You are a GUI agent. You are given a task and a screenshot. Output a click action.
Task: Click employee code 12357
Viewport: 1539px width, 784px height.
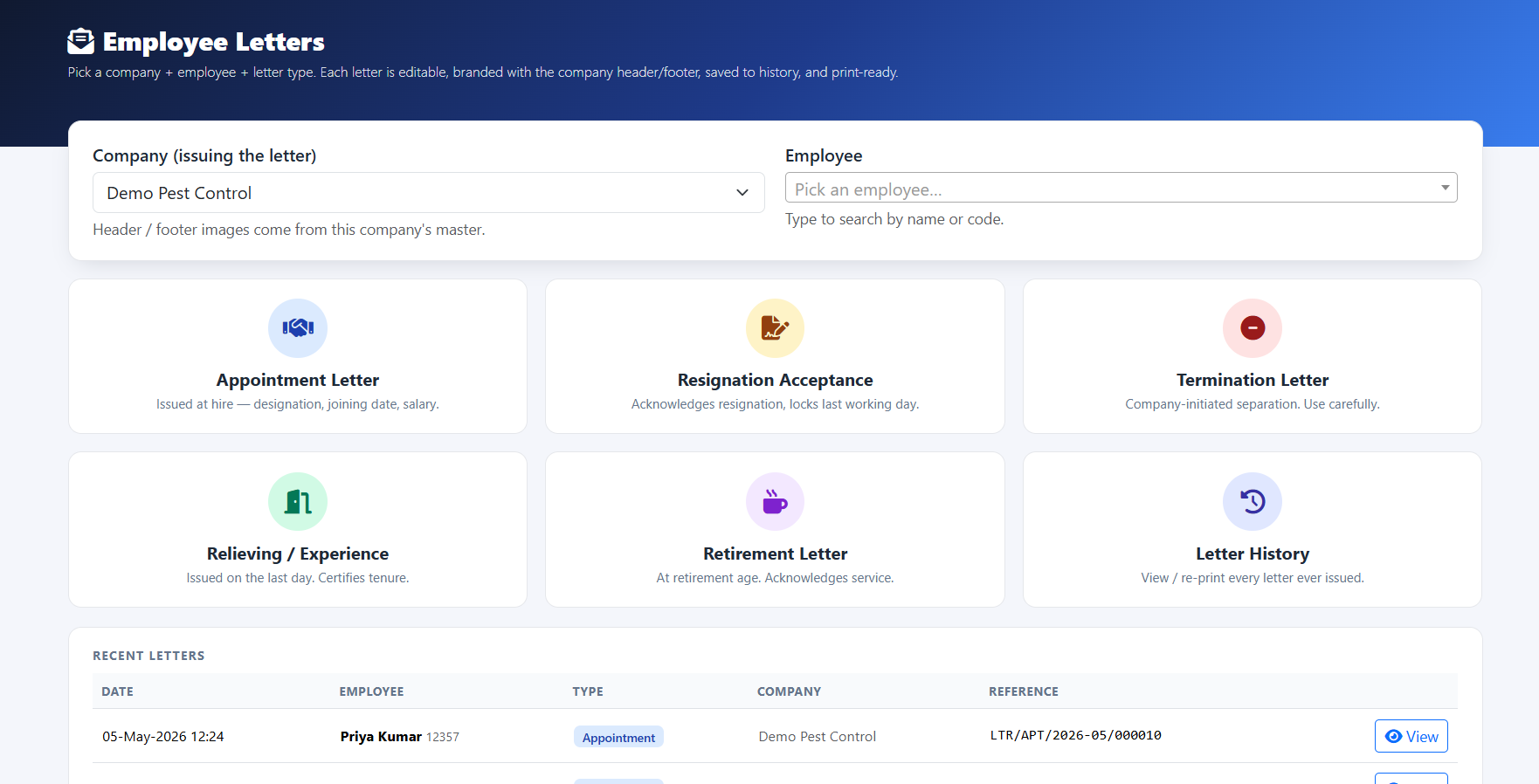click(x=443, y=737)
